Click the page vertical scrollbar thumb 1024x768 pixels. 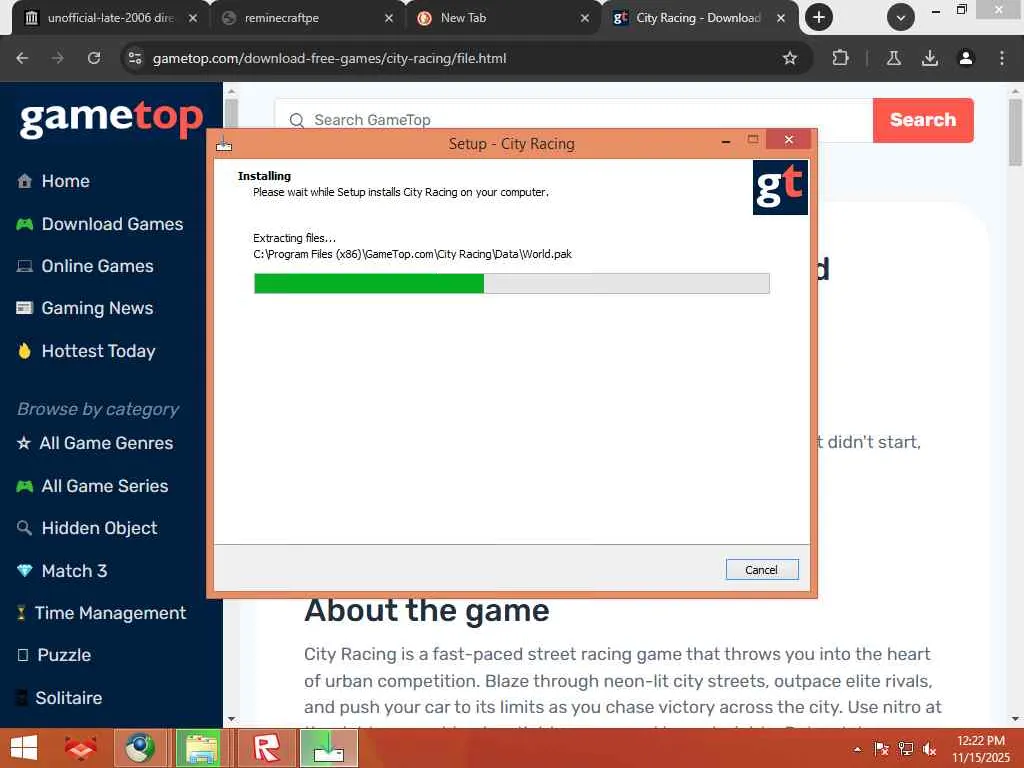[x=1015, y=133]
